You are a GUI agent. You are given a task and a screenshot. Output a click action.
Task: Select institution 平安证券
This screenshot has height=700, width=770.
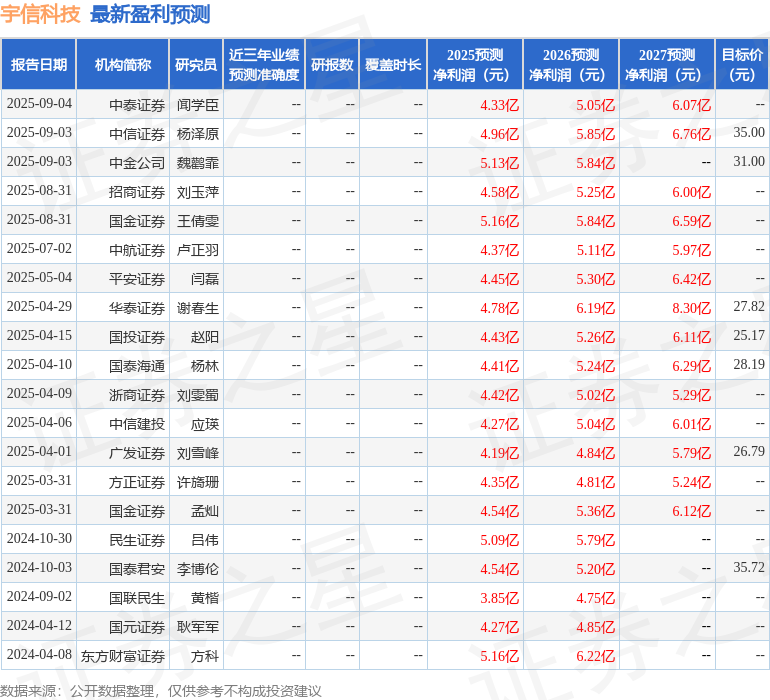(137, 279)
